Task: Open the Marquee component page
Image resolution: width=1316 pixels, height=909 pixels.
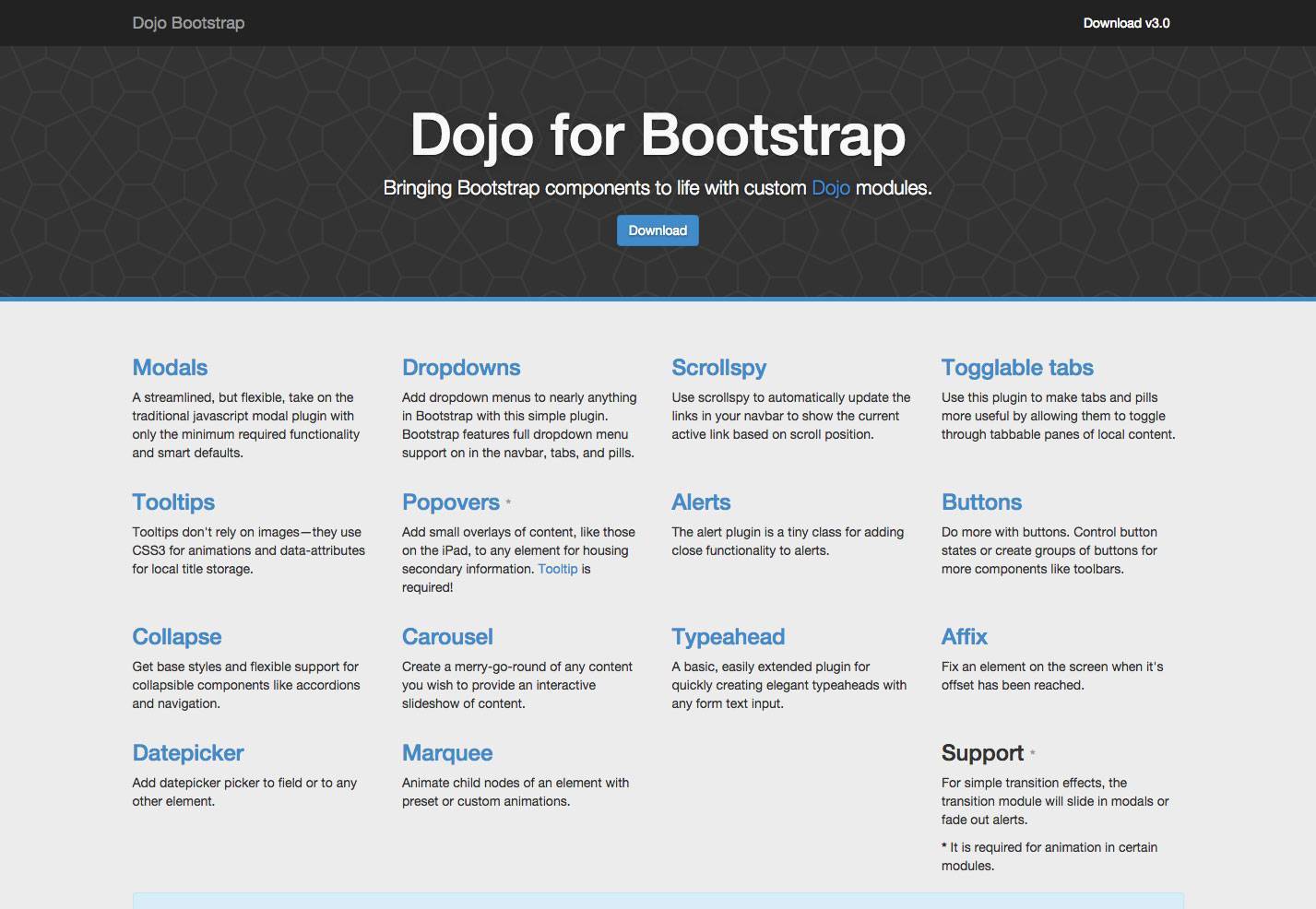Action: [x=447, y=752]
